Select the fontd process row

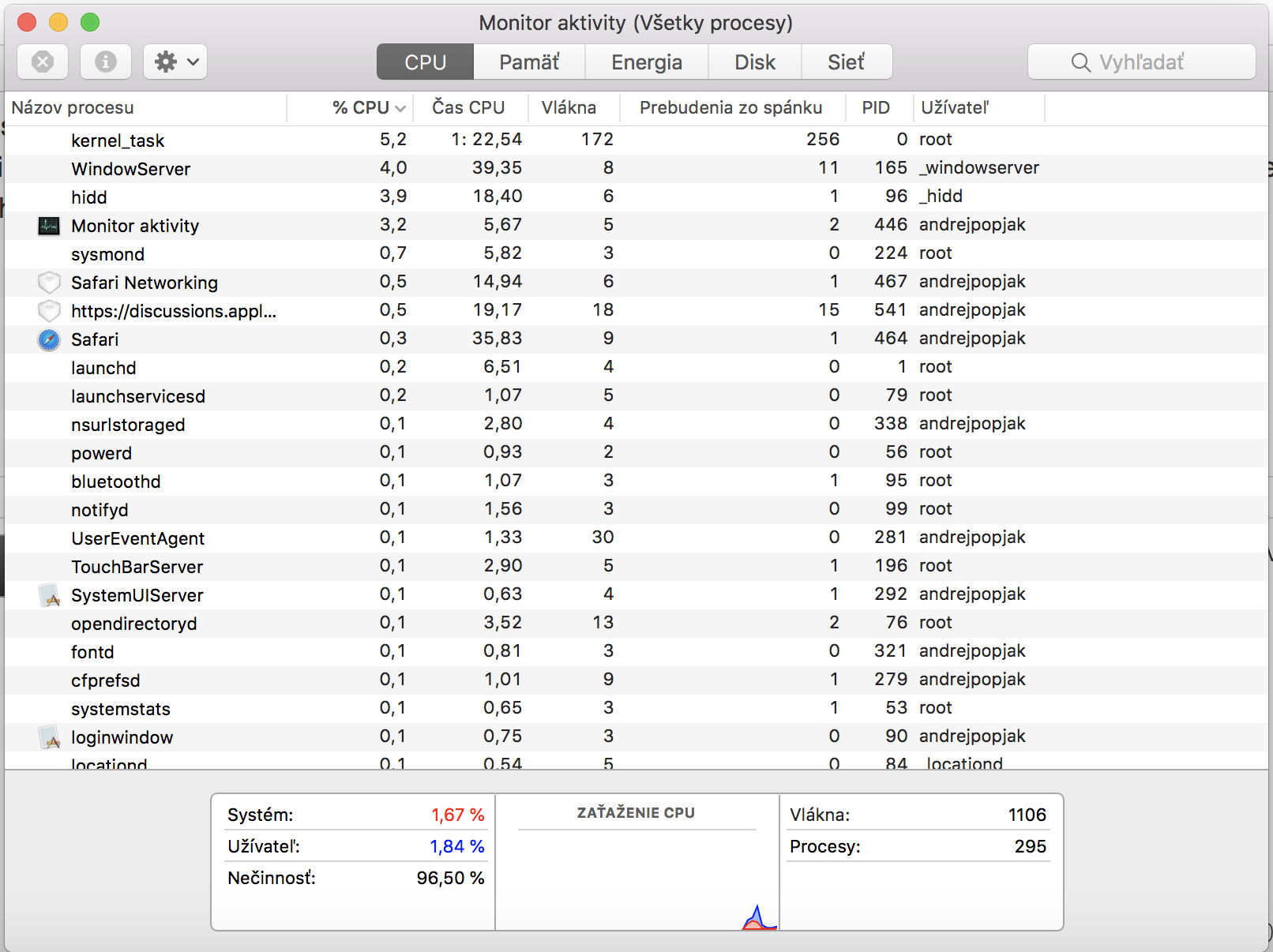click(636, 652)
